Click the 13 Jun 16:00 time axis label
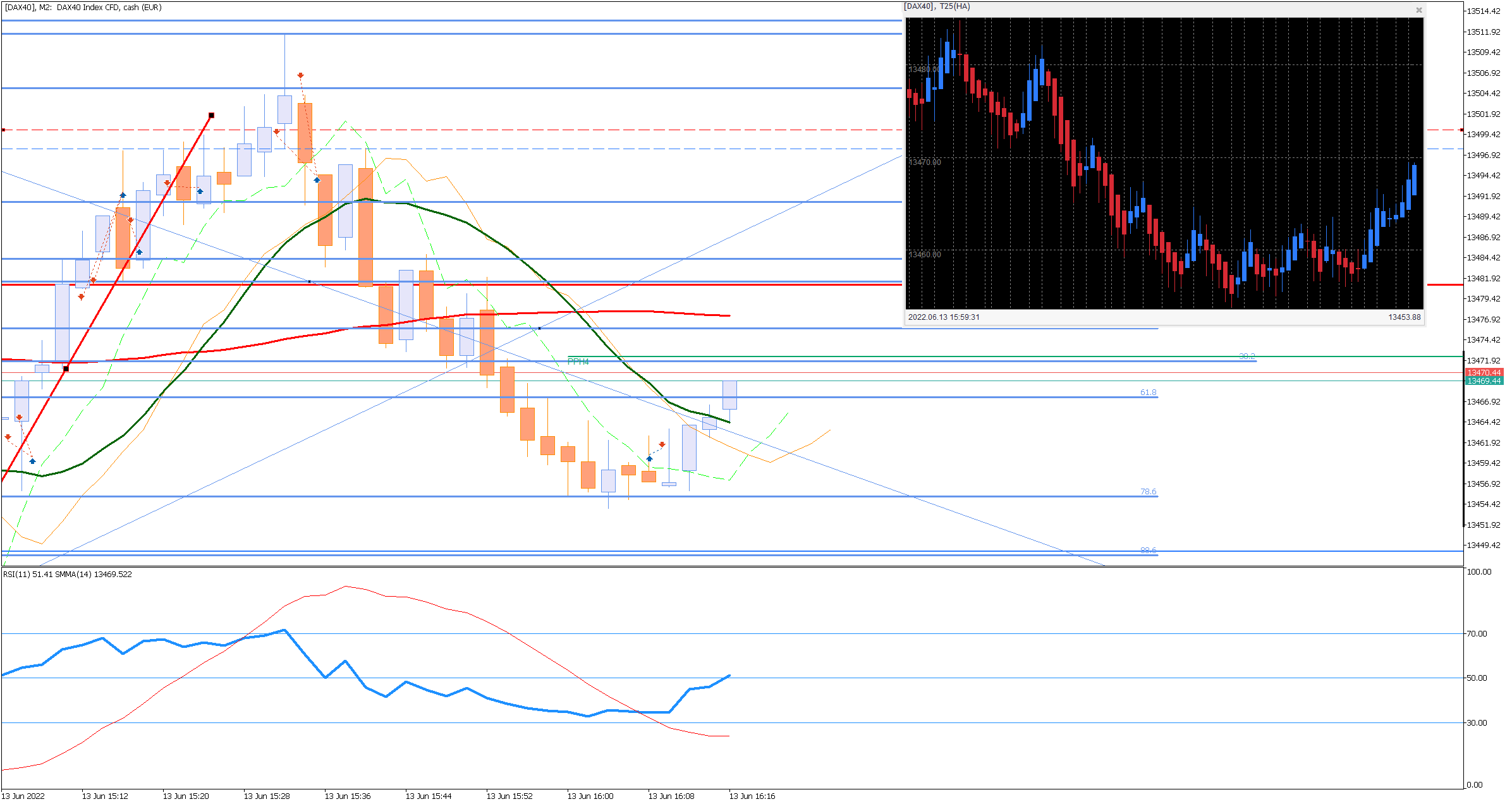The height and width of the screenshot is (804, 1512). pyautogui.click(x=590, y=796)
